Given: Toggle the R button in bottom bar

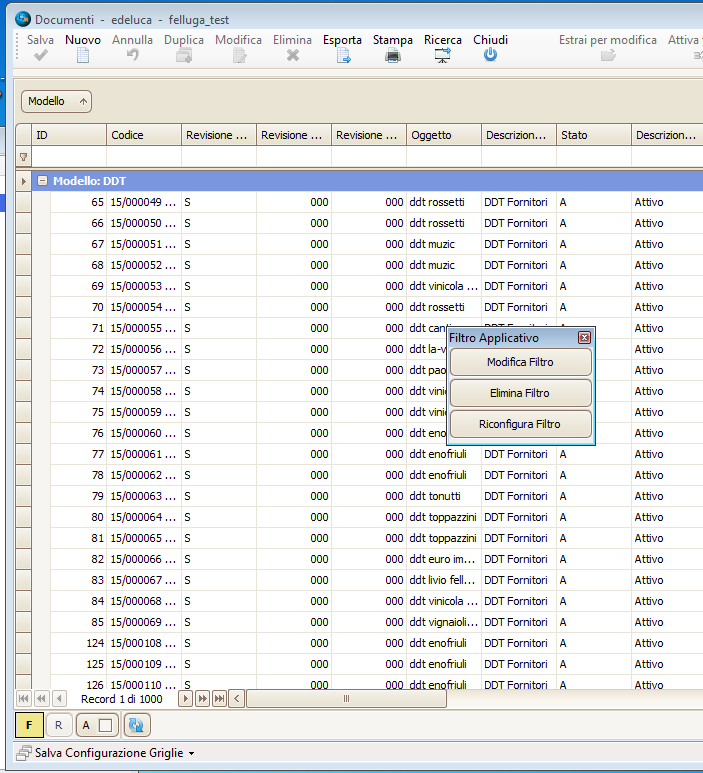Looking at the screenshot, I should (58, 725).
